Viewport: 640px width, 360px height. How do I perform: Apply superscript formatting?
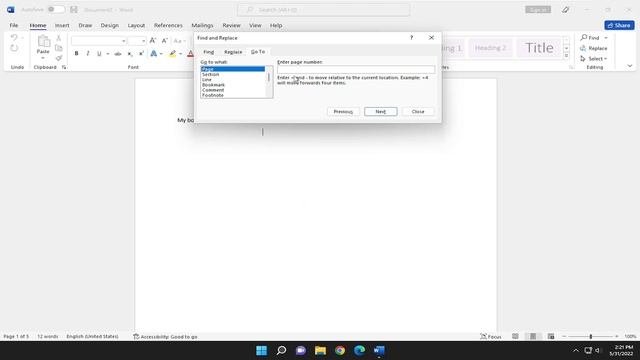(141, 53)
